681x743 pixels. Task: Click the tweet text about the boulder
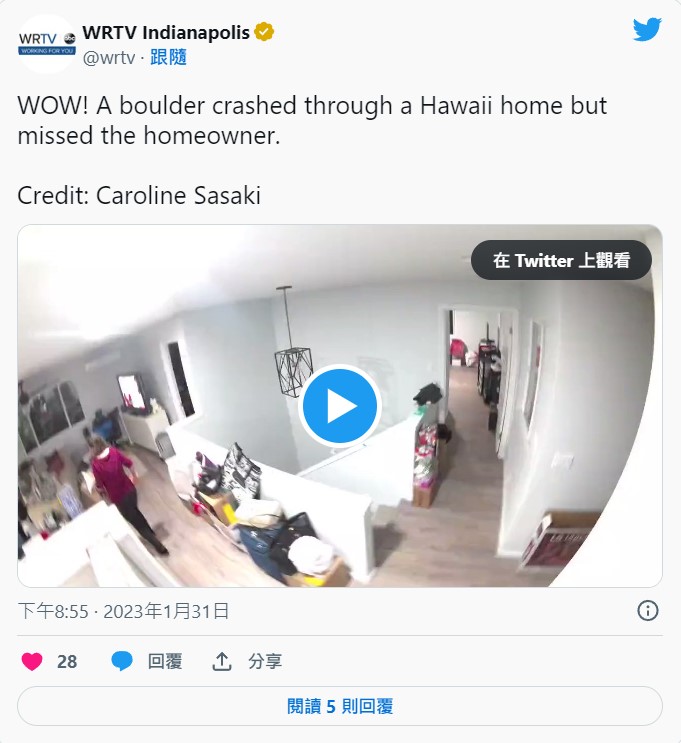tap(312, 120)
